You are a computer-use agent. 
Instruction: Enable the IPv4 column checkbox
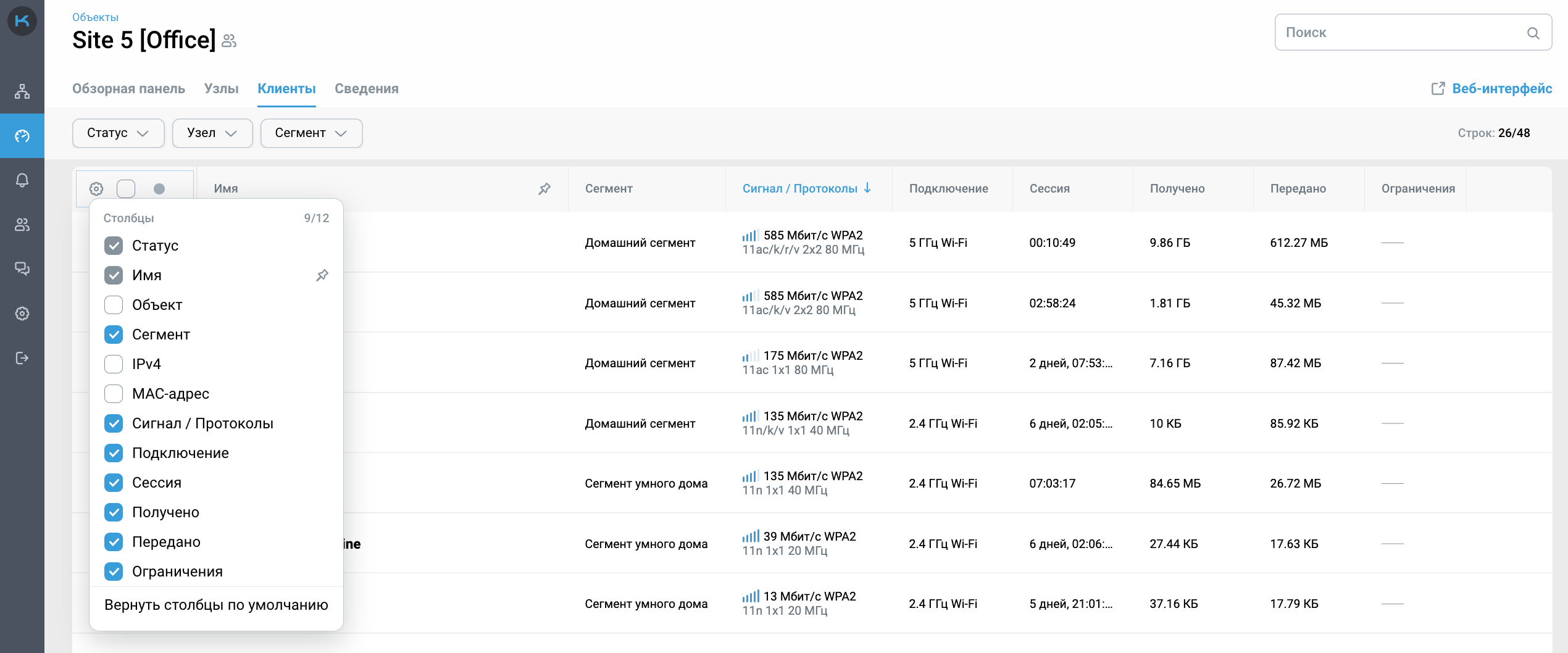point(114,364)
